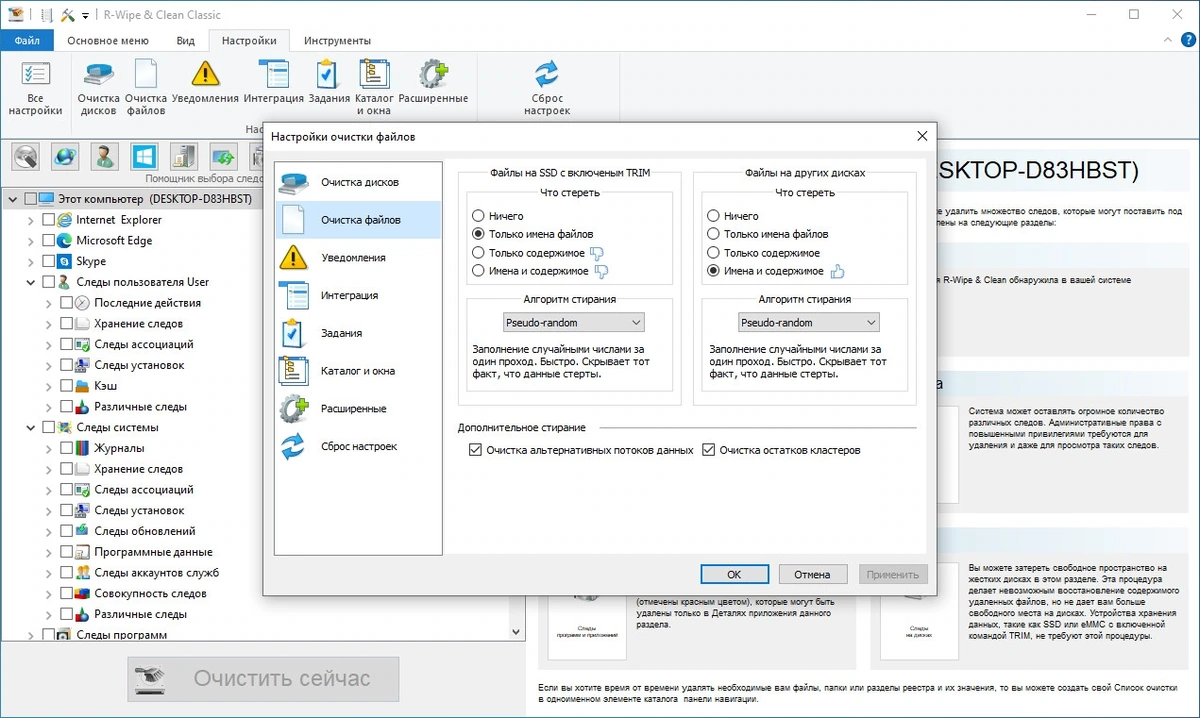Close the Настройки очистки файлов dialog

pos(921,136)
